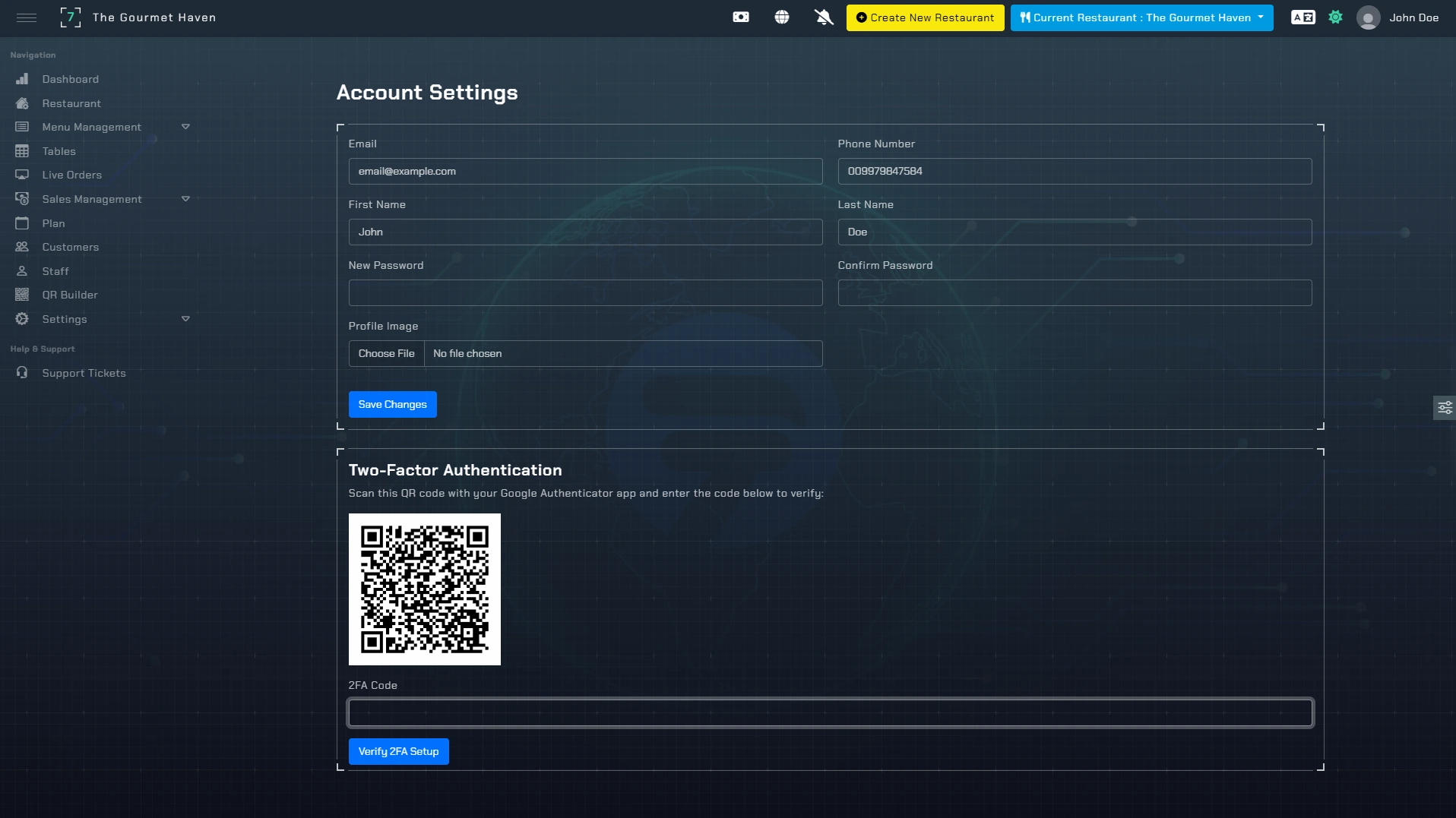The height and width of the screenshot is (818, 1456).
Task: Click Verify 2FA Setup button
Action: click(x=398, y=751)
